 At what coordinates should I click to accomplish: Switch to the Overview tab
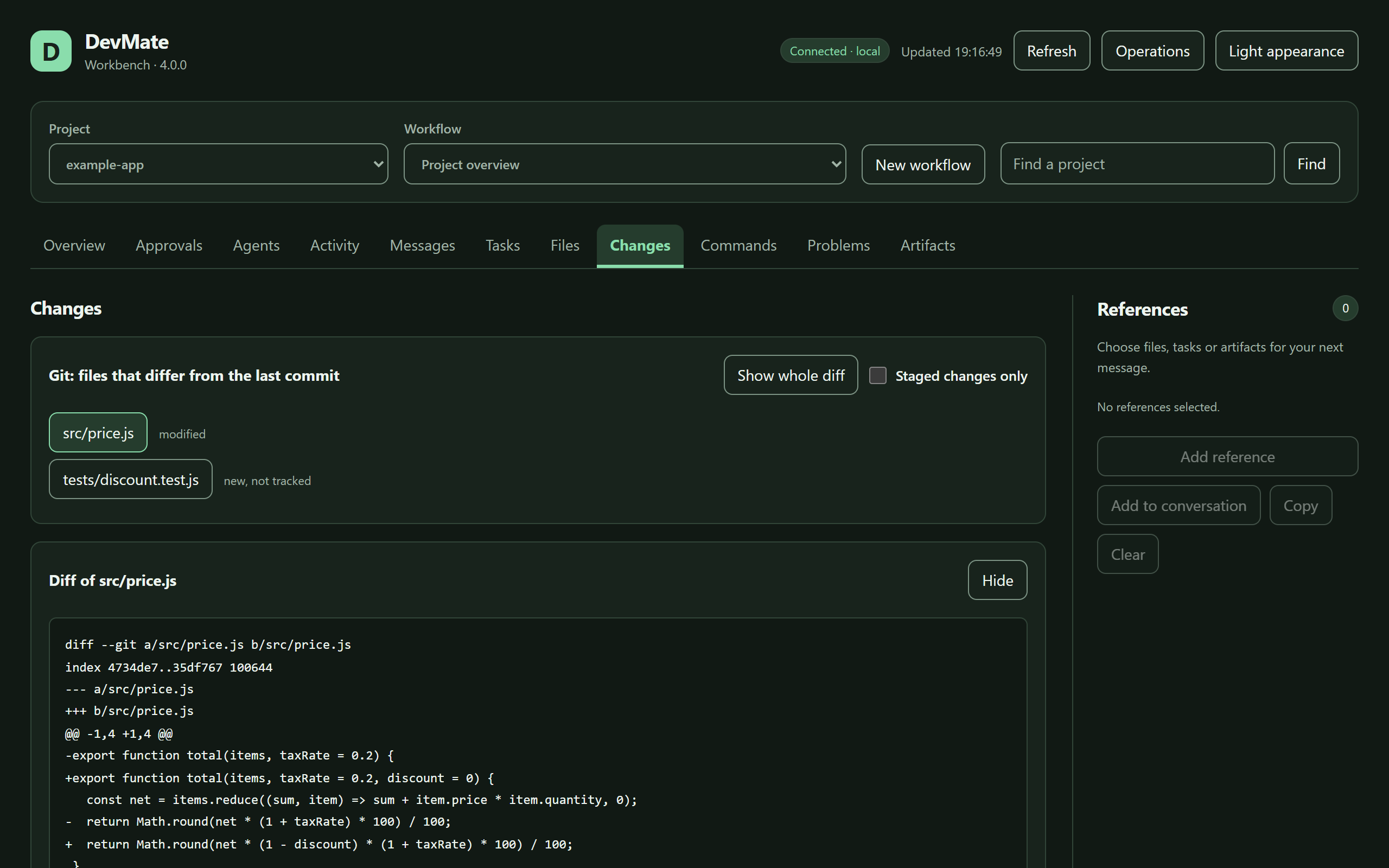pyautogui.click(x=74, y=246)
